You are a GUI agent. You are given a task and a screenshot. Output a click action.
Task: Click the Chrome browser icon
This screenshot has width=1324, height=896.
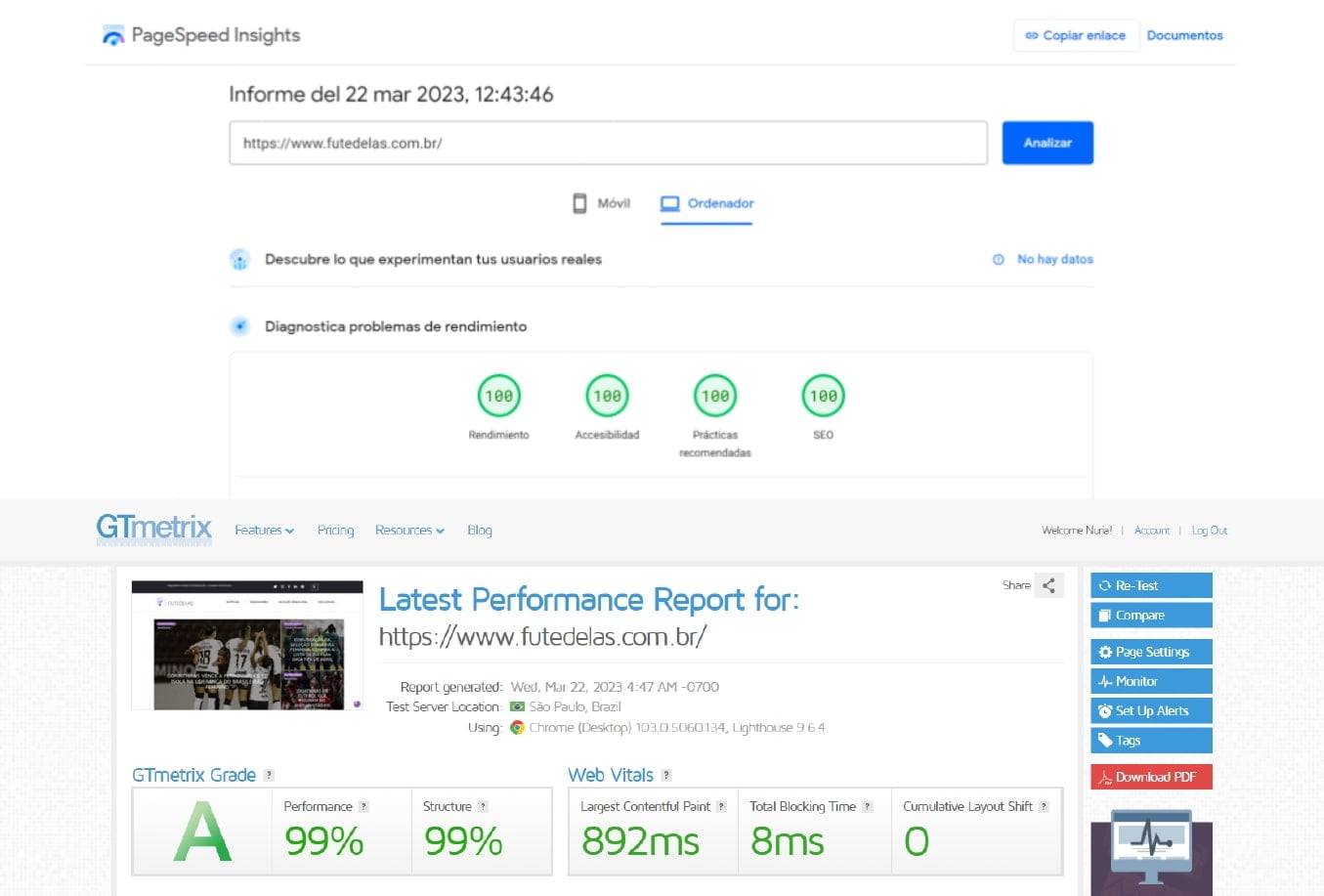coord(517,727)
